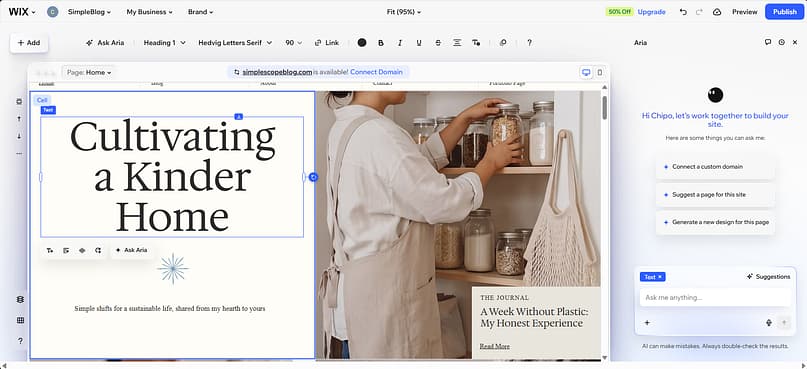Click the Connect Domain link

tap(376, 72)
